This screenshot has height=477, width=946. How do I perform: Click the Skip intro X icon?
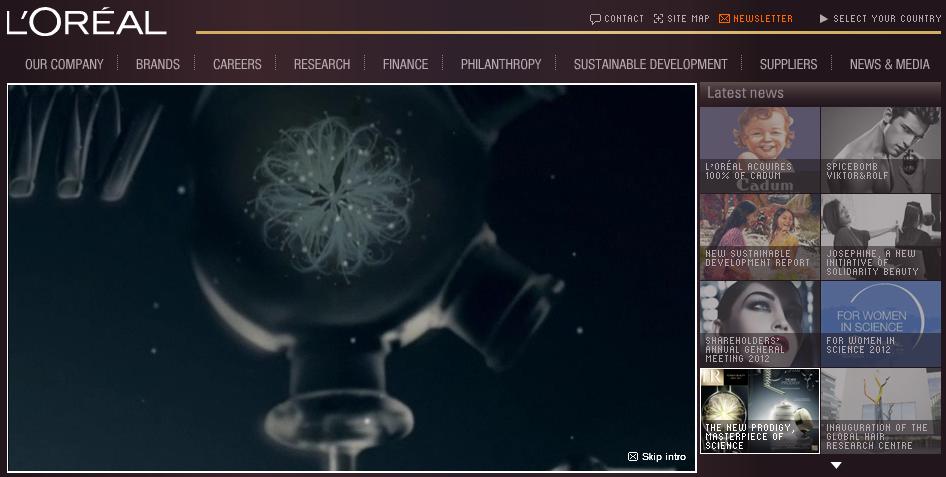[632, 457]
